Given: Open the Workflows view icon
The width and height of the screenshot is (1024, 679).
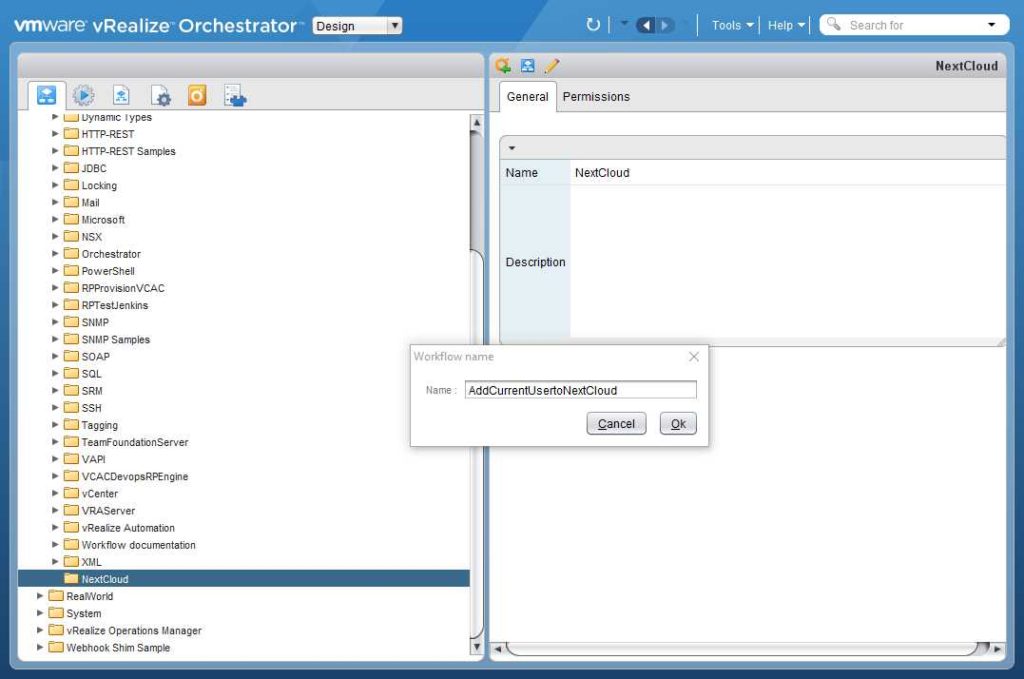Looking at the screenshot, I should tap(46, 95).
